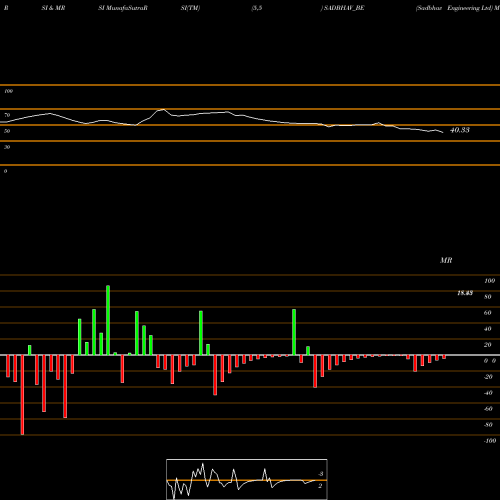500x500 pixels.
Task: Click the 30 label on RSI axis
Action: [7, 147]
